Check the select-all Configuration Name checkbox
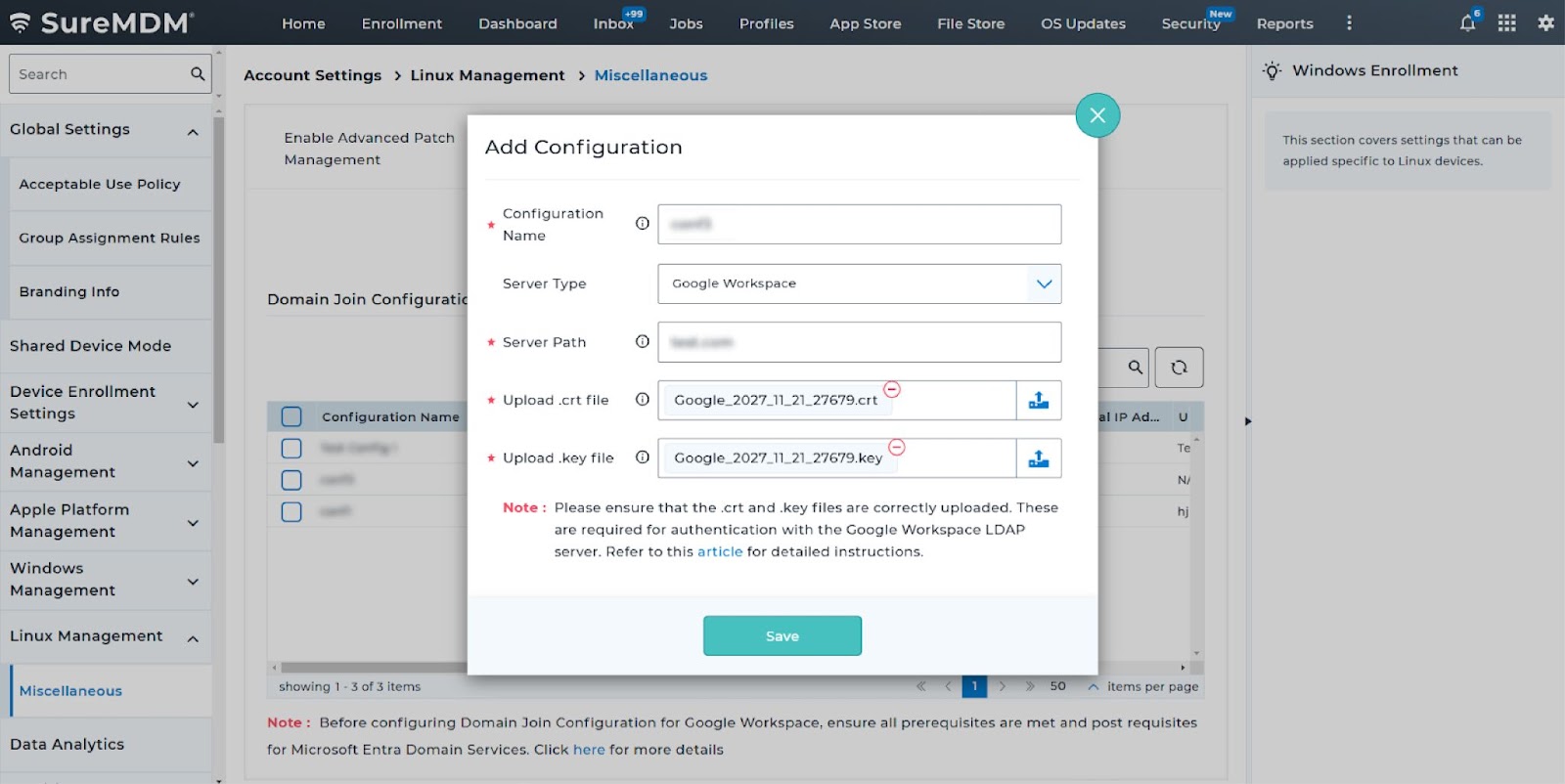Screen dimensions: 1565x784 [291, 416]
